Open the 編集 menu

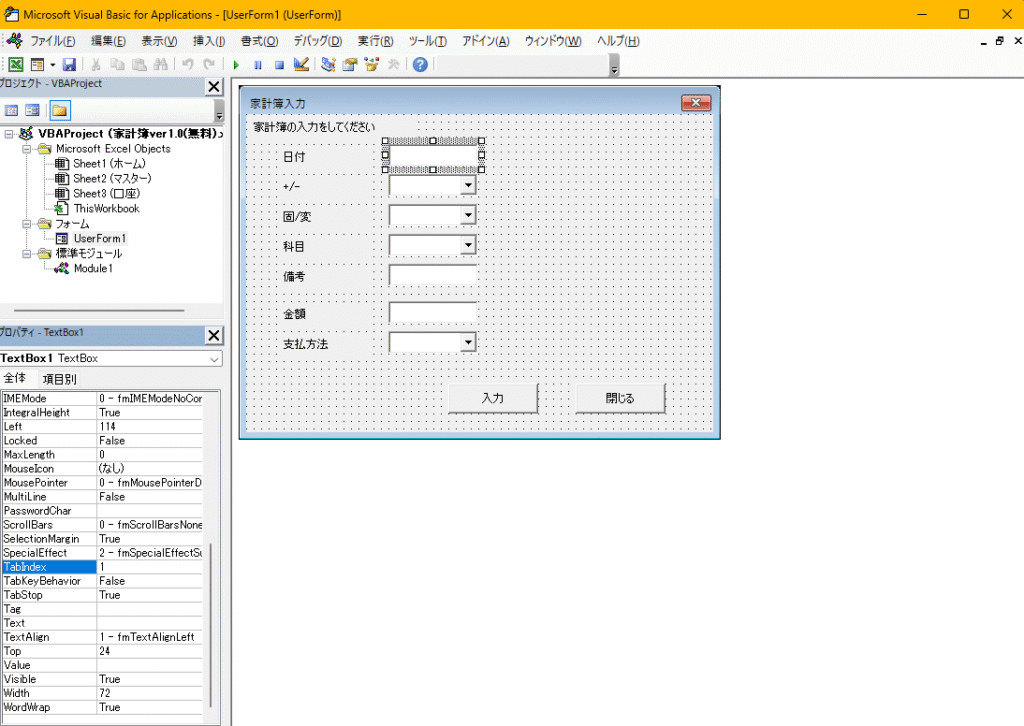click(108, 41)
